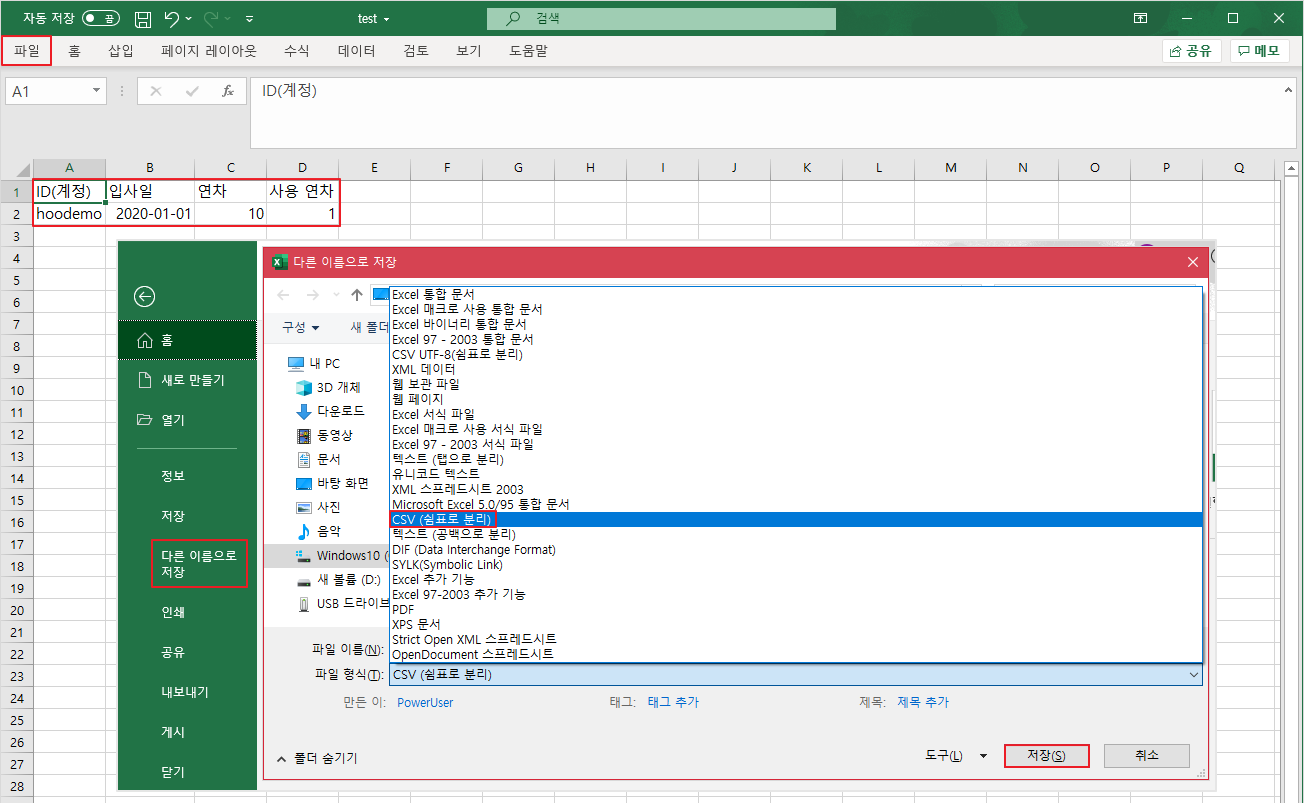Viewport: 1304px width, 803px height.
Task: Click the Undo arrow icon
Action: (172, 18)
